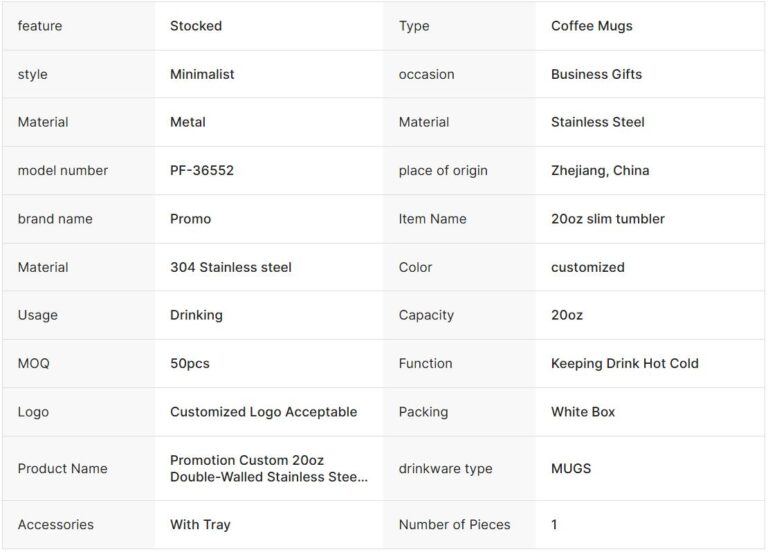Click the "Customized Logo Acceptable" text
768x552 pixels.
tap(263, 412)
